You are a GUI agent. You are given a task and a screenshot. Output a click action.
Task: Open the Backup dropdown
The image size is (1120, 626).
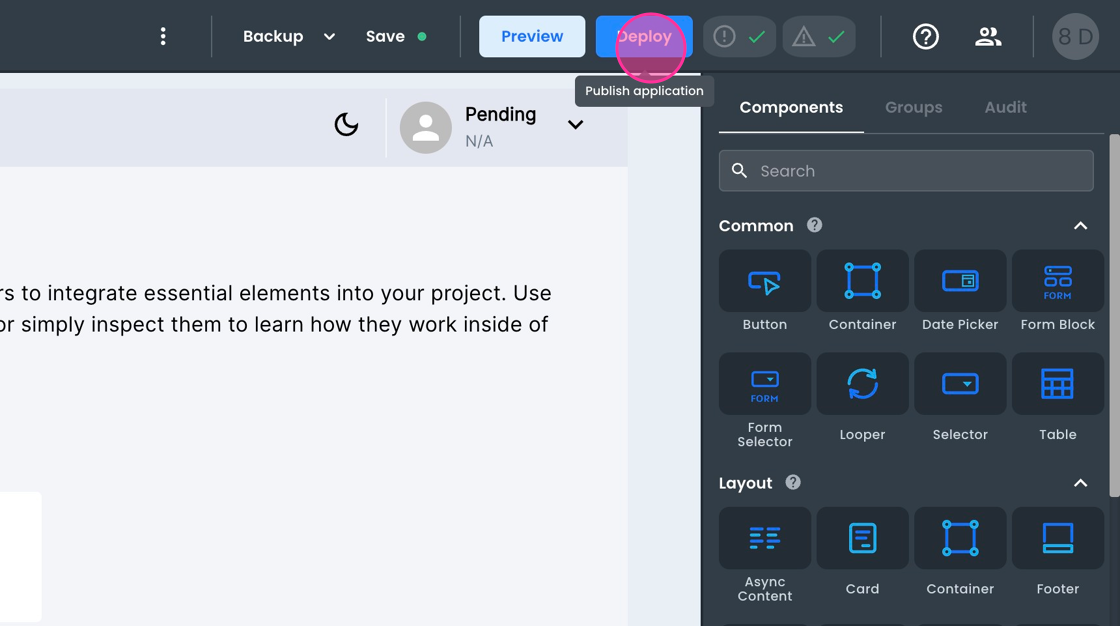(x=288, y=37)
